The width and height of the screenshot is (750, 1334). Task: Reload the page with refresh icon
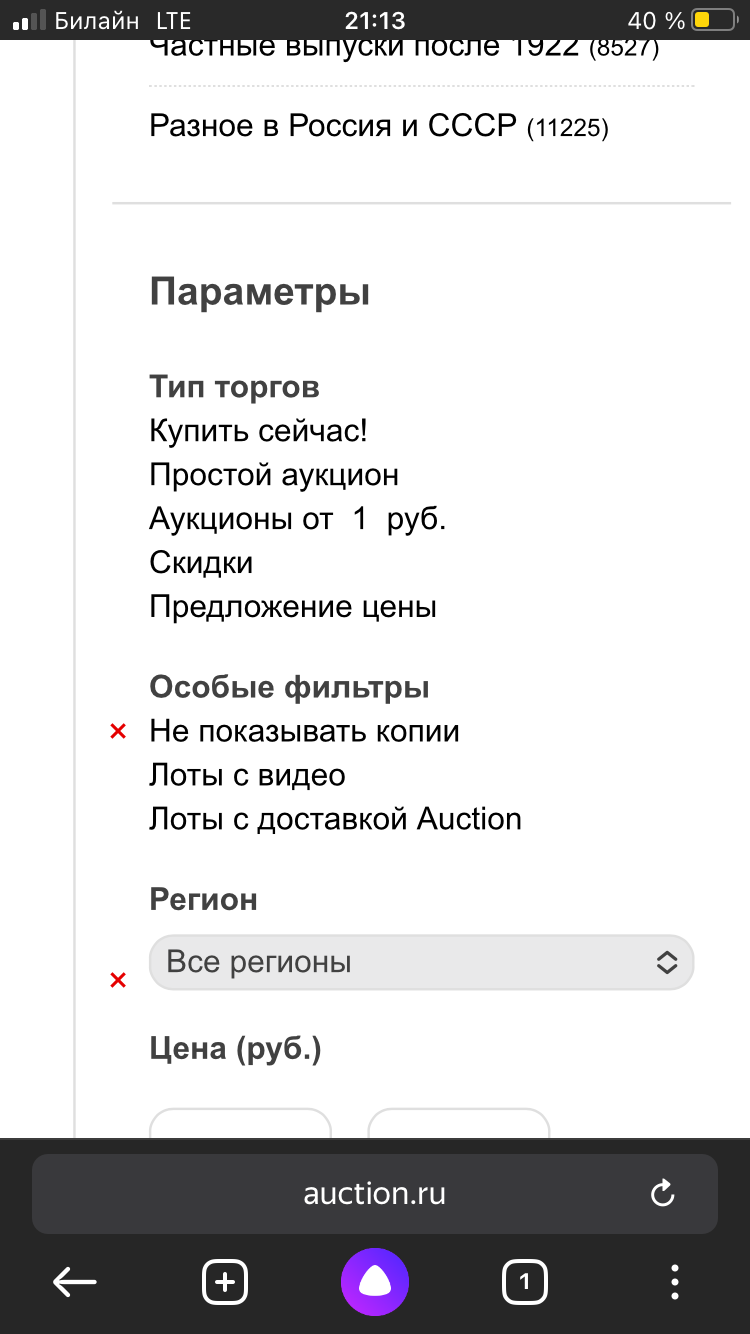(662, 1193)
